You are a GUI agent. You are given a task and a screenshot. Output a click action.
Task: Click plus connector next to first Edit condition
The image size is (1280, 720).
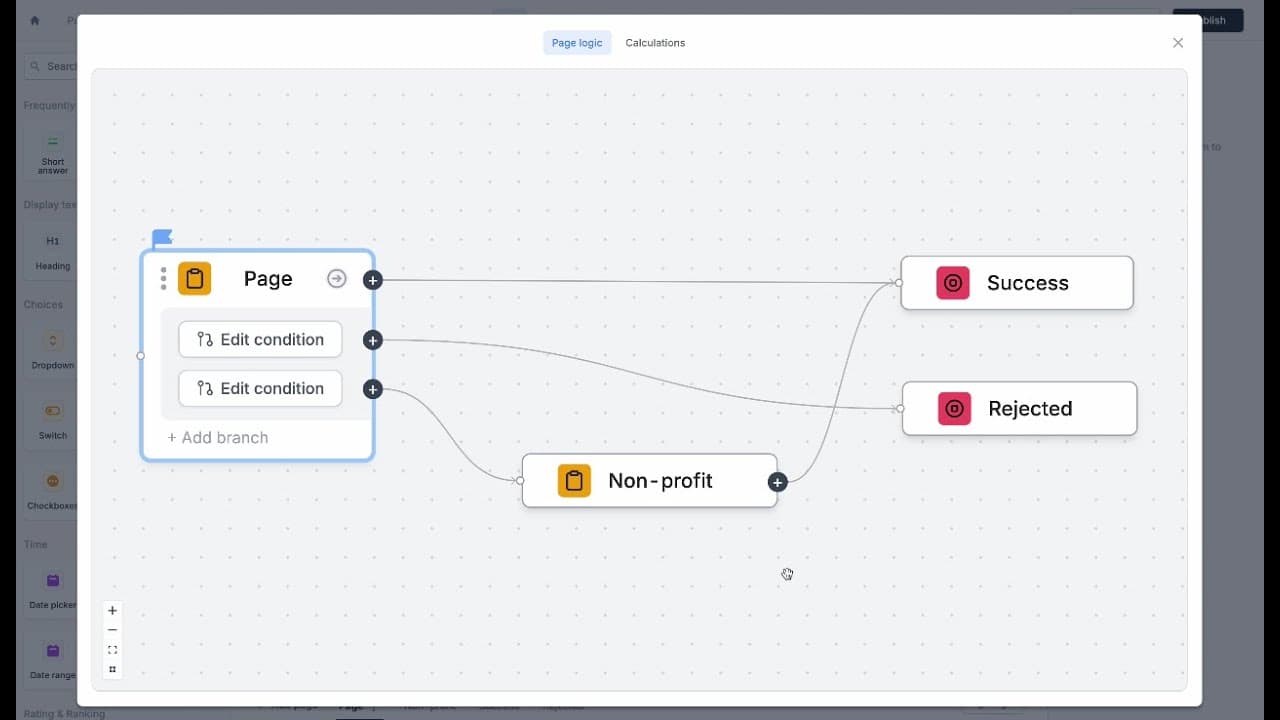coord(372,340)
